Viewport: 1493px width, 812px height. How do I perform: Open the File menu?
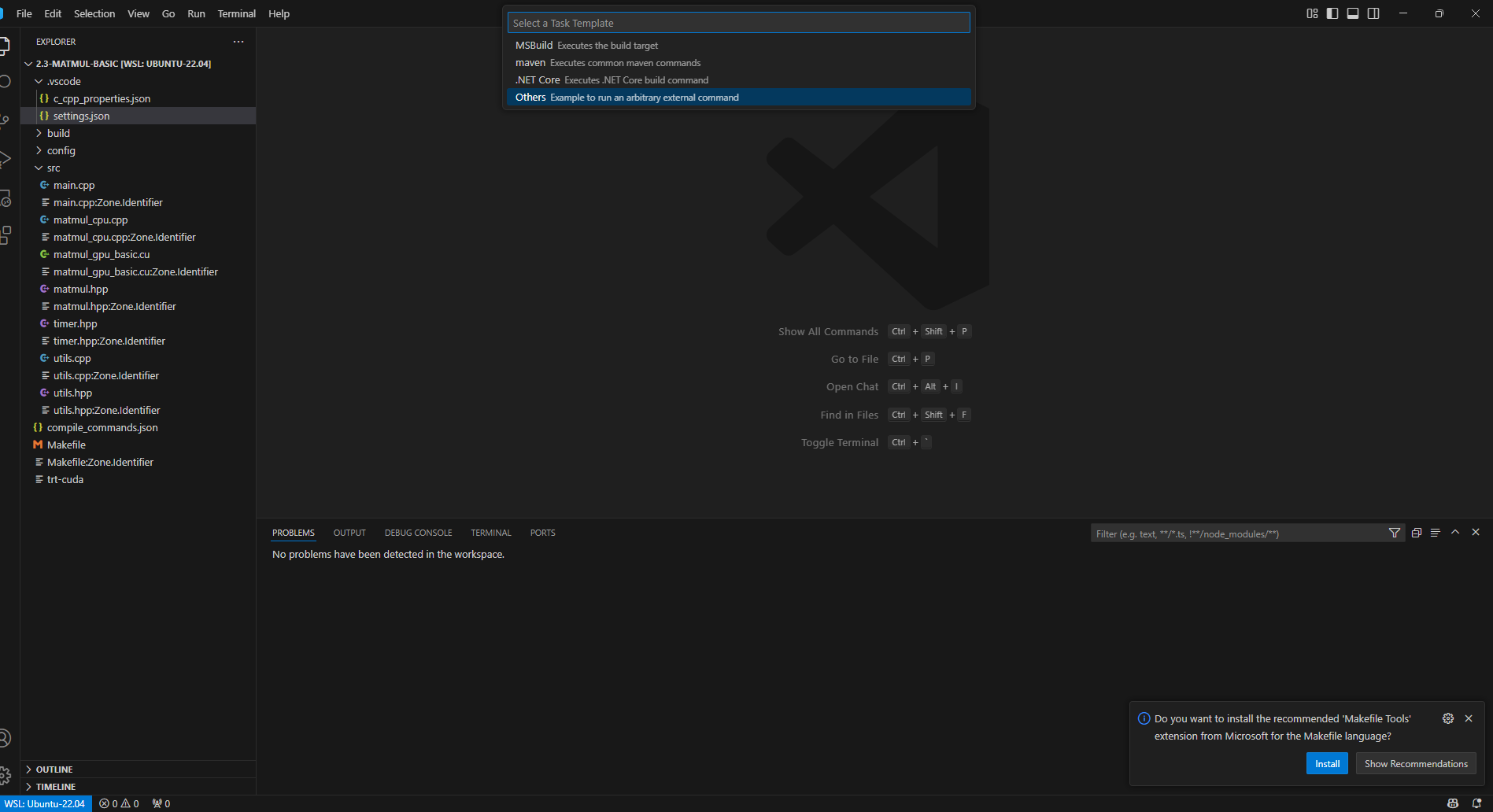[x=24, y=13]
